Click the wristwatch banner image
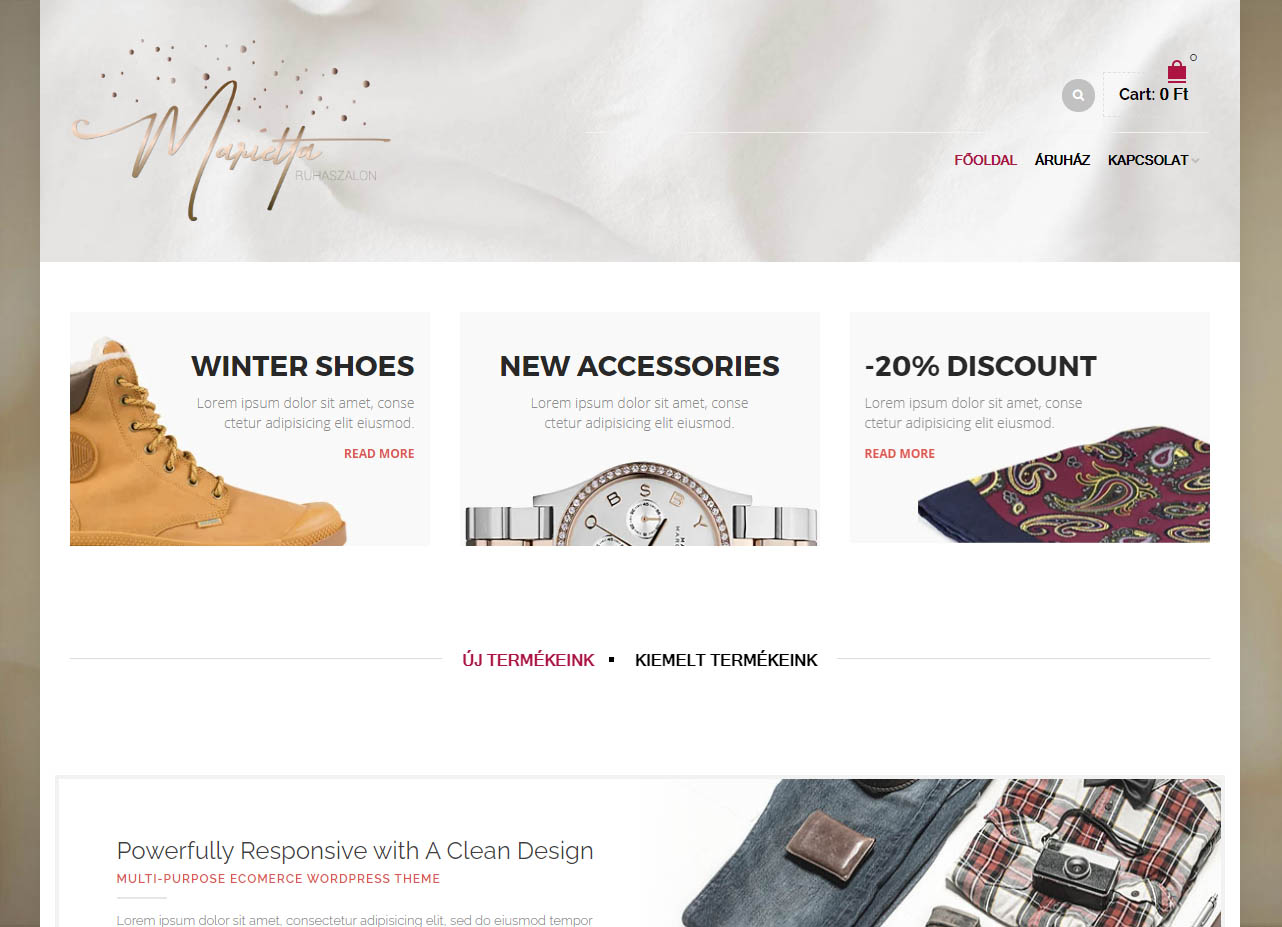1282x927 pixels. [x=640, y=504]
